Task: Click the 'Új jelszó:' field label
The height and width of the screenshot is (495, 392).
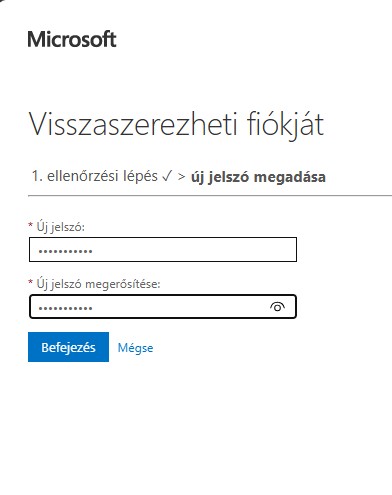Action: tap(60, 227)
